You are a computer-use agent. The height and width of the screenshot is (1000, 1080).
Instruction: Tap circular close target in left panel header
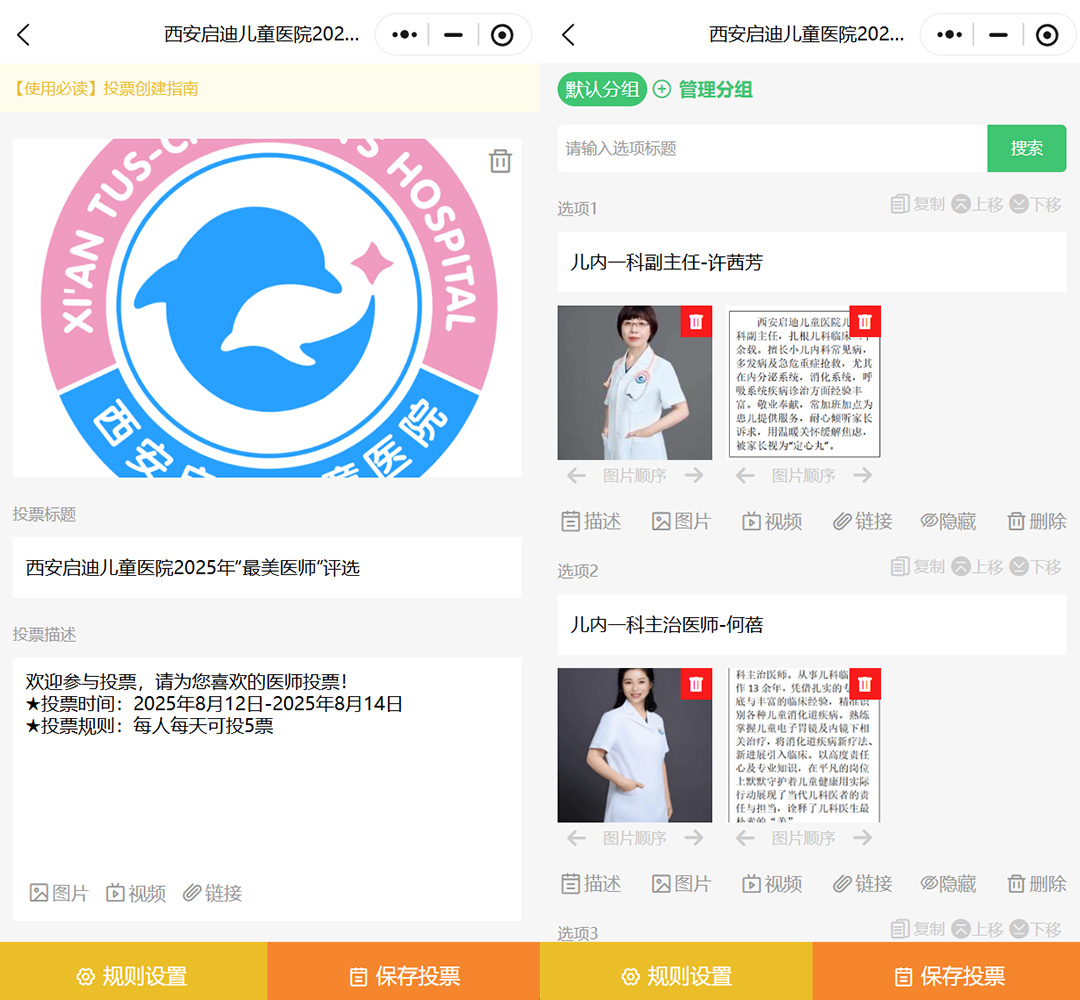(502, 34)
